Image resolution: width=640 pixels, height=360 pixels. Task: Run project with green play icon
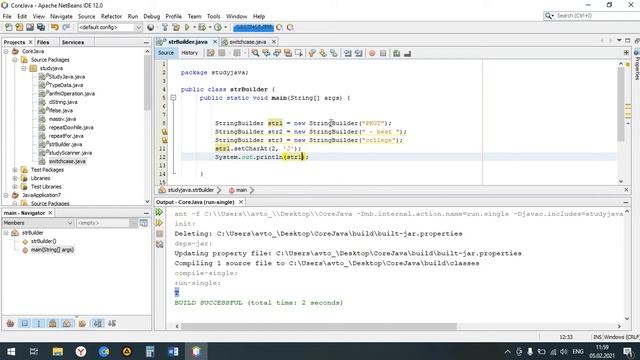[x=187, y=27]
